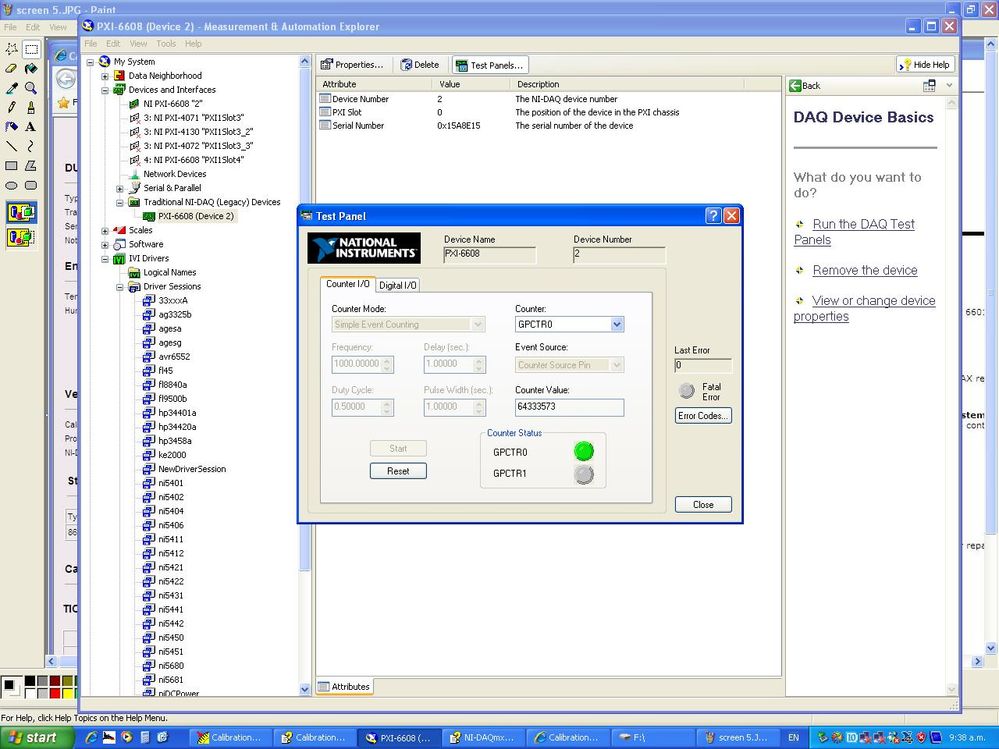
Task: Click the Counter Value field
Action: [569, 407]
